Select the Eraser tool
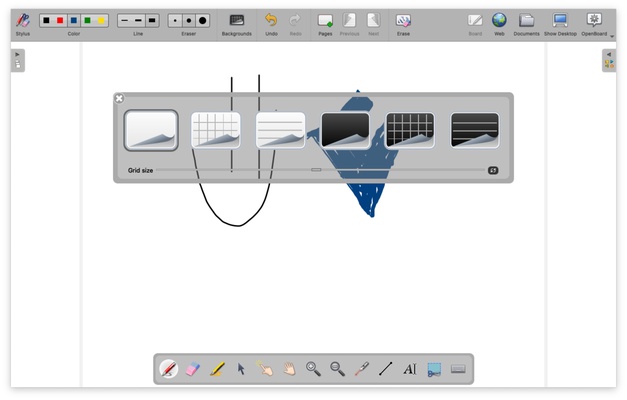 click(x=193, y=369)
